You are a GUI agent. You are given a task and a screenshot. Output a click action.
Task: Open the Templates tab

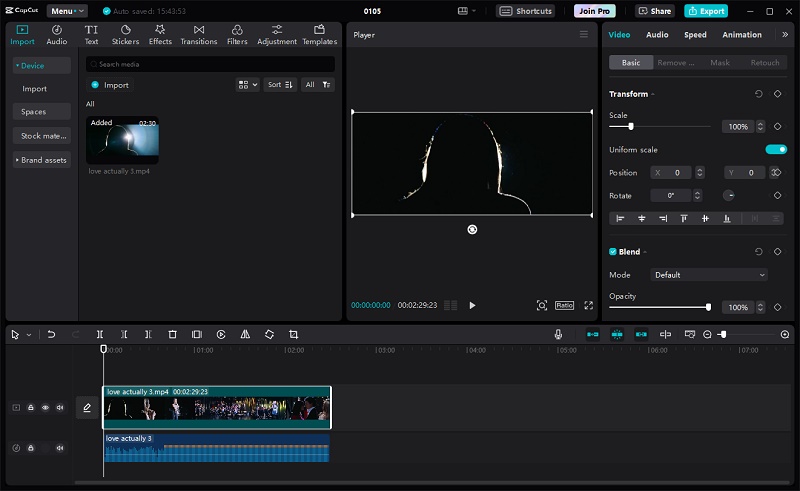[x=320, y=35]
